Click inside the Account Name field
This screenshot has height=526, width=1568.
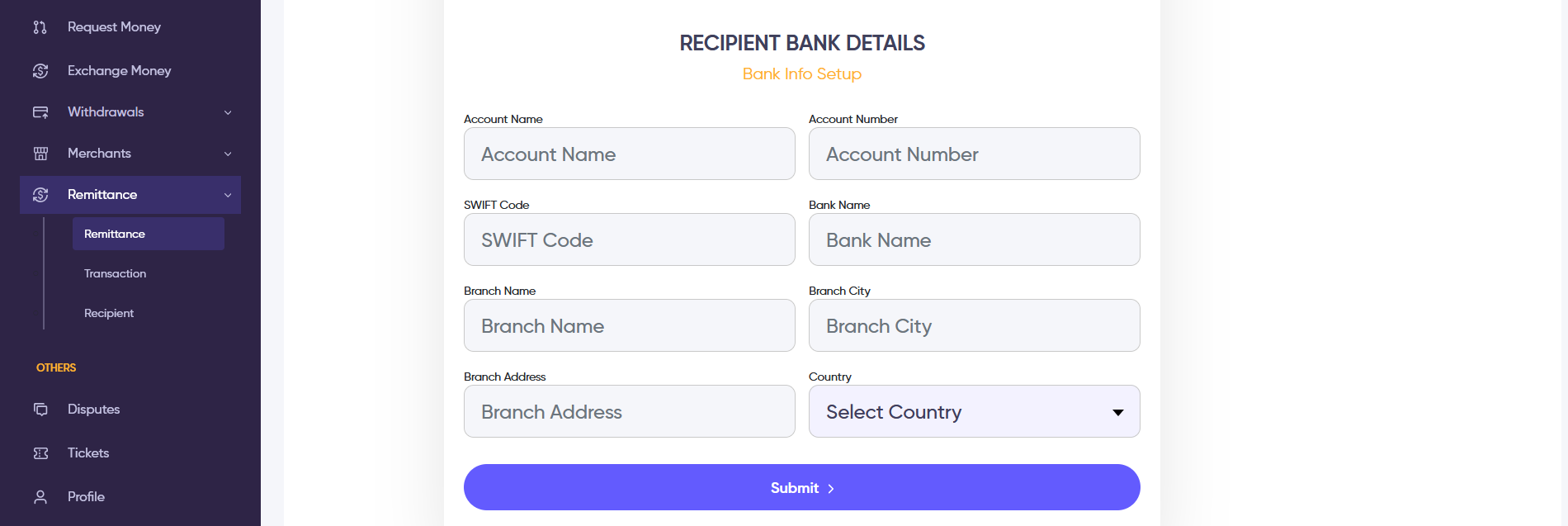pos(629,154)
